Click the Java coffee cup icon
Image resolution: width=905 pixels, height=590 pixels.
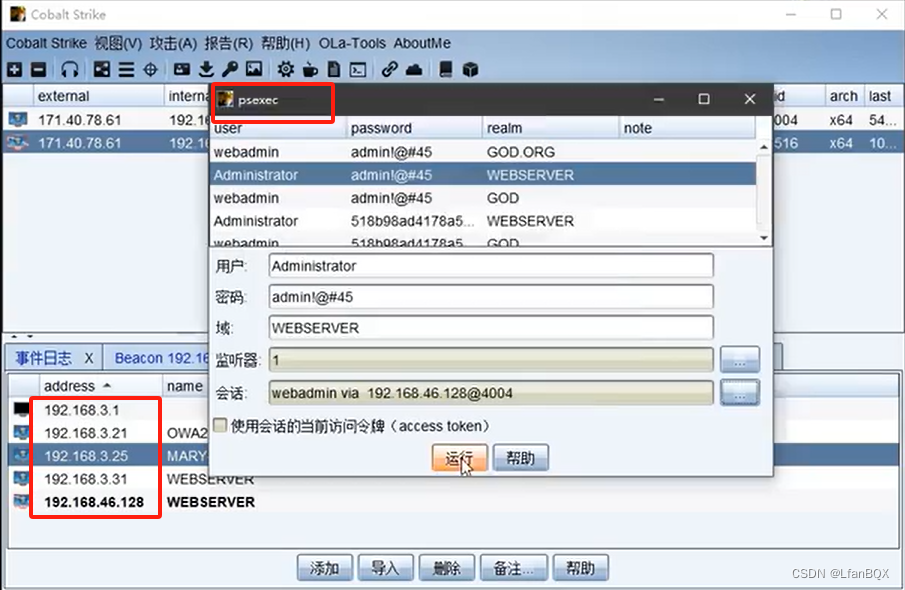[x=310, y=70]
